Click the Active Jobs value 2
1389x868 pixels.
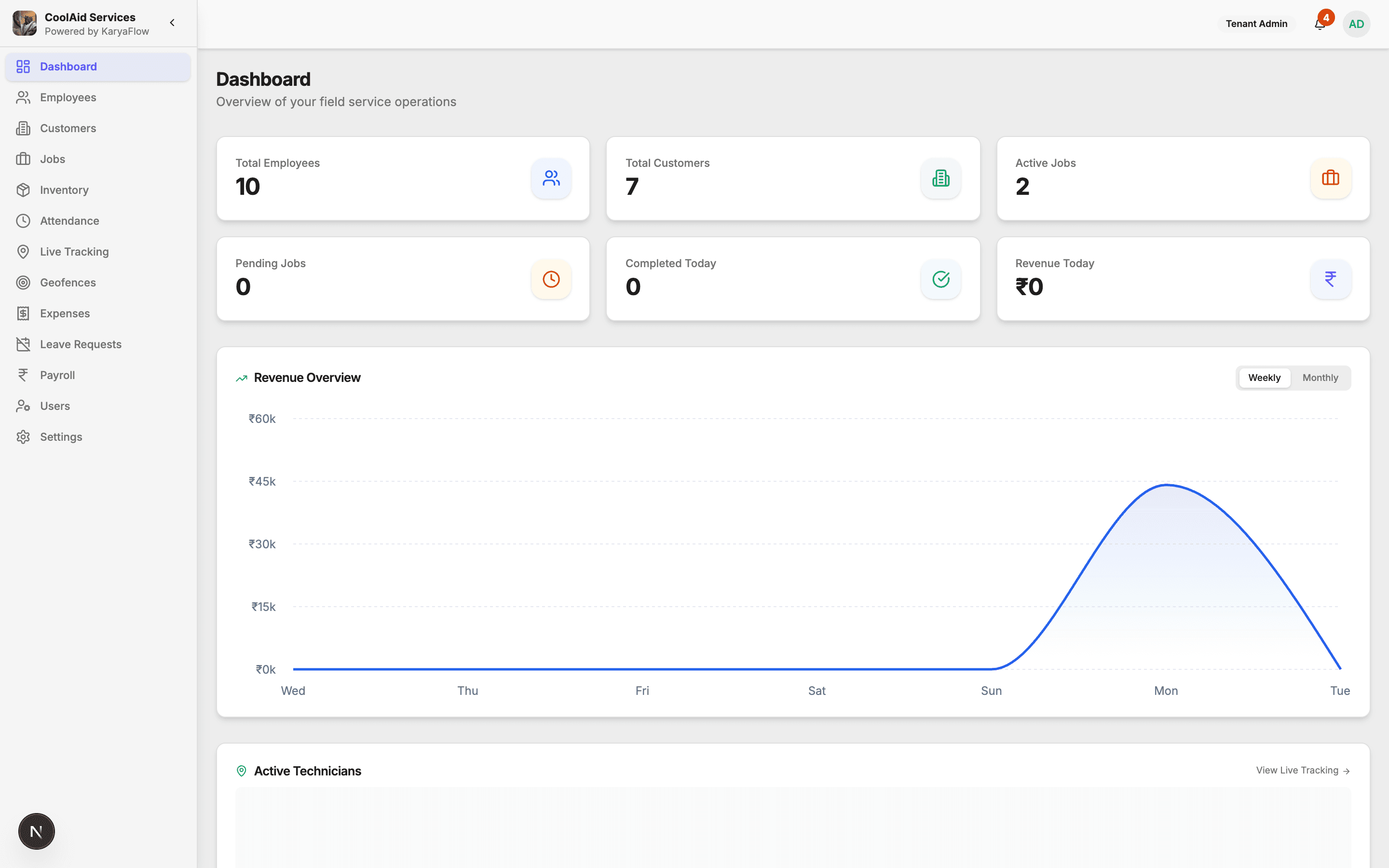pyautogui.click(x=1022, y=187)
